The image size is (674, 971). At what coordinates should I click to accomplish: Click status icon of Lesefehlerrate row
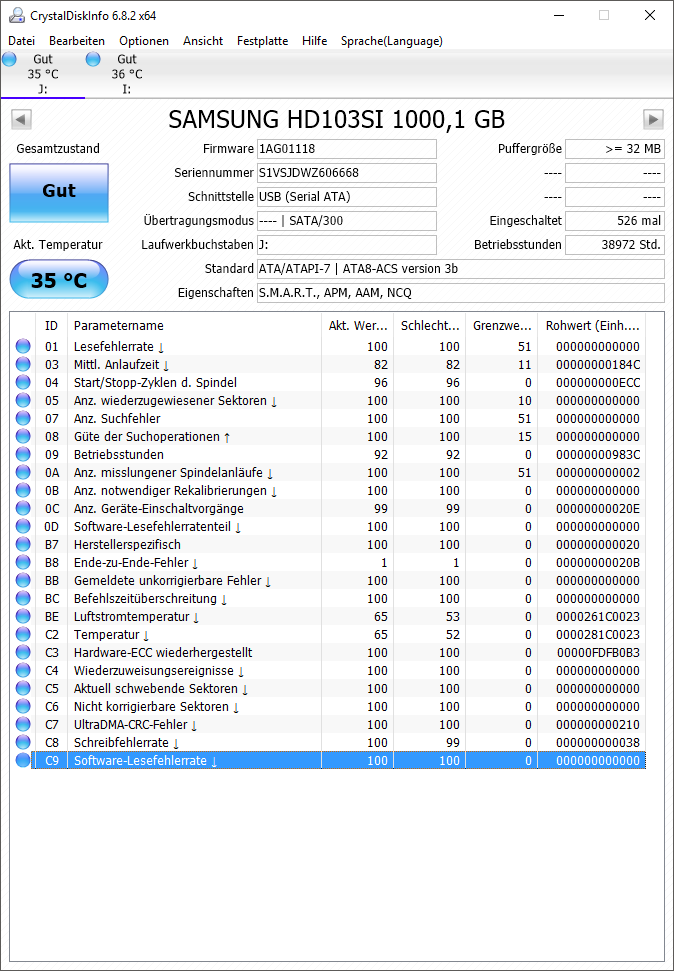pyautogui.click(x=23, y=347)
